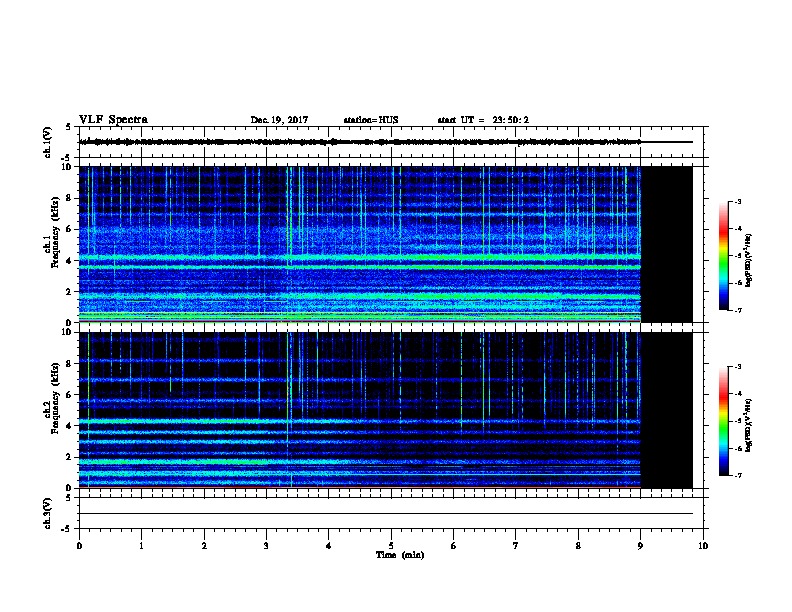Image resolution: width=792 pixels, height=612 pixels.
Task: Click the "6" kHz tick on ch.2 frequency axis
Action: (69, 394)
